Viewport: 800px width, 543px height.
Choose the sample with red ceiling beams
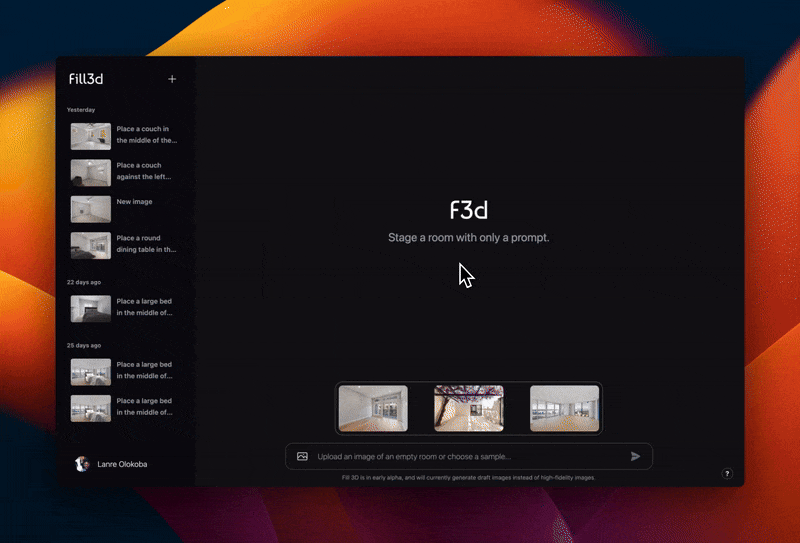point(469,408)
